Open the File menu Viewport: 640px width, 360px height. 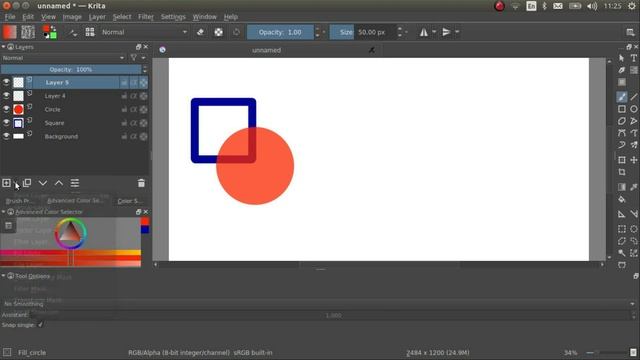point(10,17)
